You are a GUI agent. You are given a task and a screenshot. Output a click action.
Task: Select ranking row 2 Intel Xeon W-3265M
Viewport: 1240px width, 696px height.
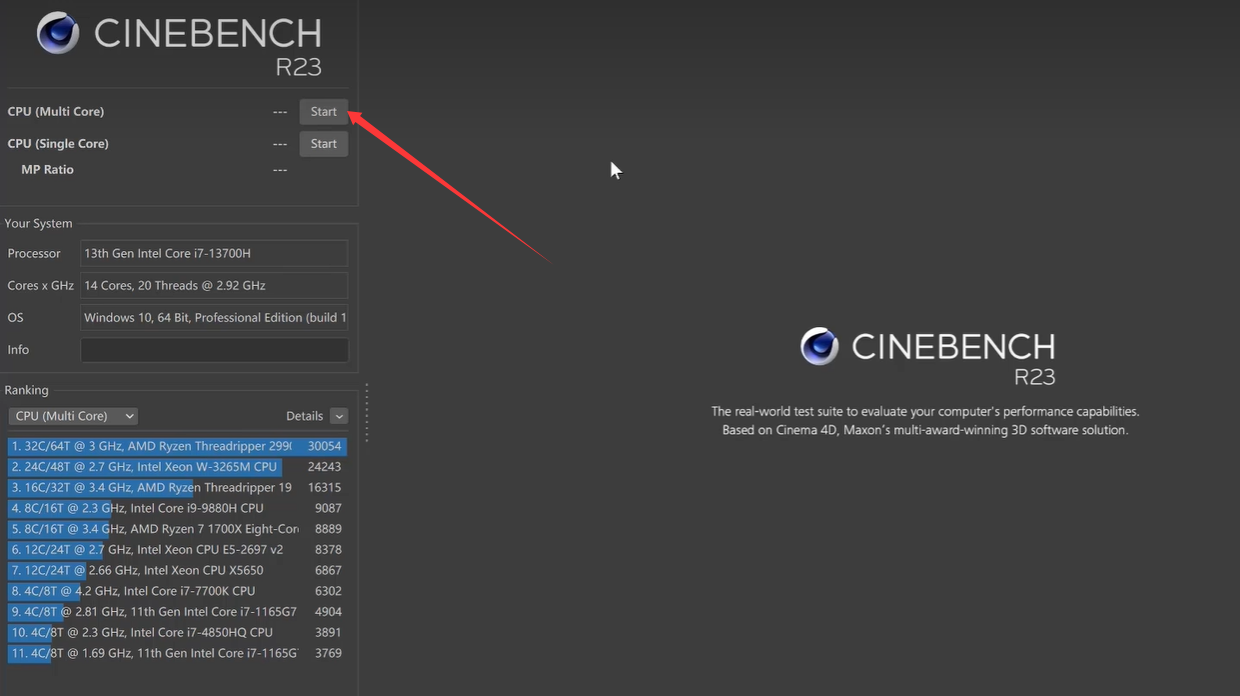coord(176,467)
